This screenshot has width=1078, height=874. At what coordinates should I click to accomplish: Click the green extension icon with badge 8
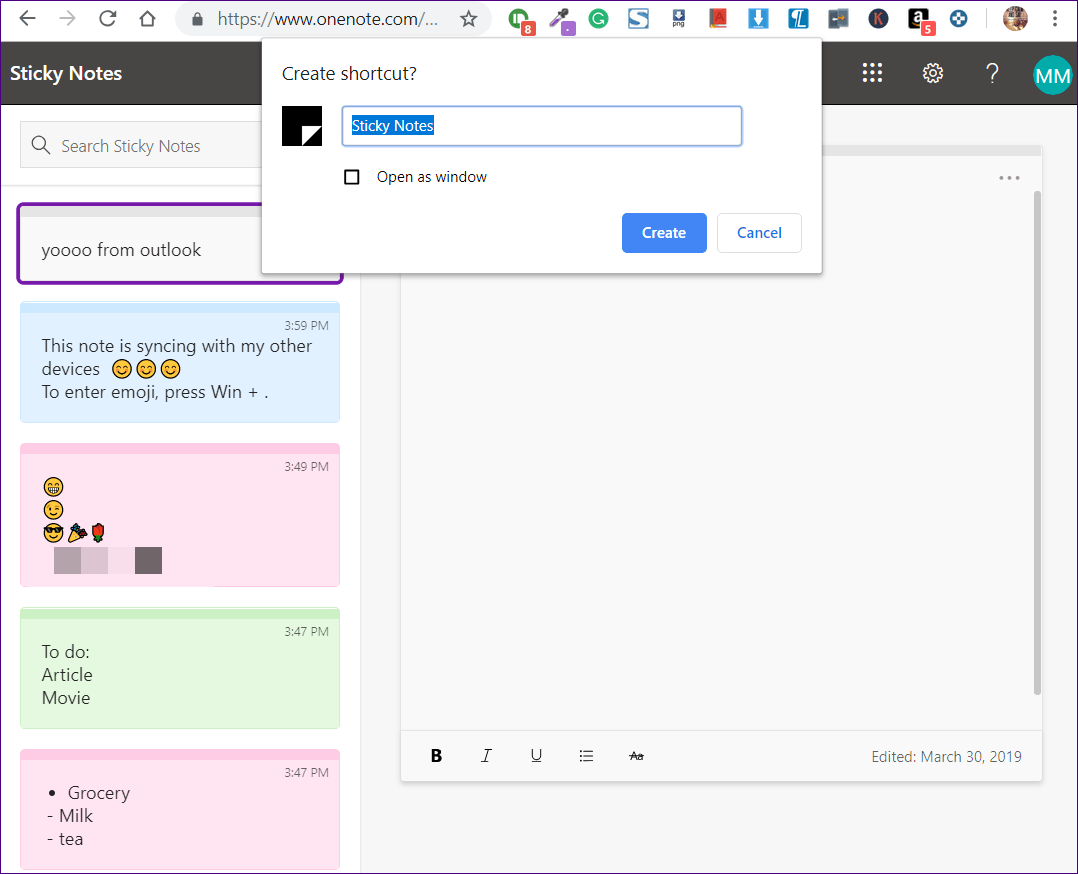click(x=521, y=19)
